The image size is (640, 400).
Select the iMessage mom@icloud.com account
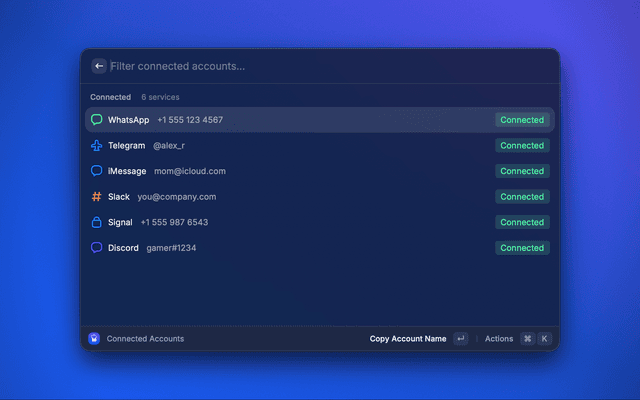click(300, 171)
